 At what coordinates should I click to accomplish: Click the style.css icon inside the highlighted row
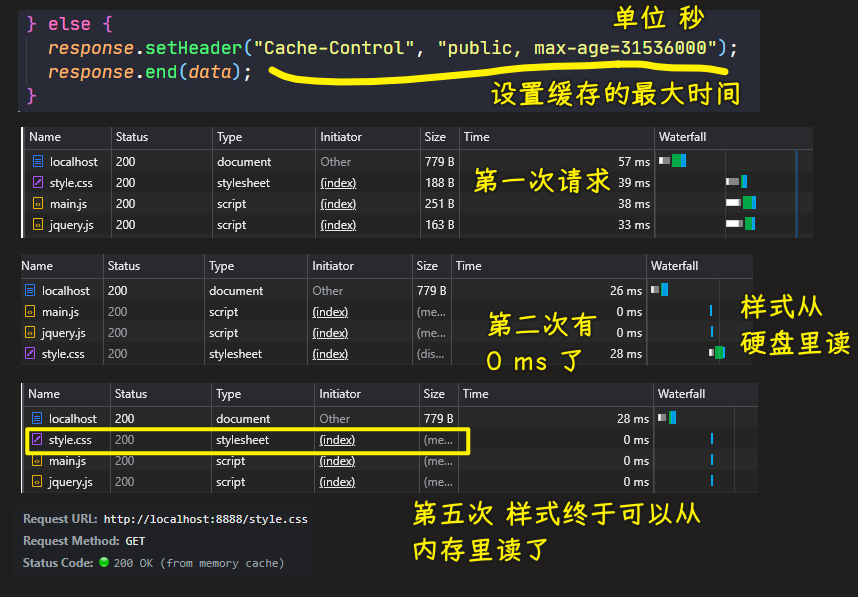[37, 439]
